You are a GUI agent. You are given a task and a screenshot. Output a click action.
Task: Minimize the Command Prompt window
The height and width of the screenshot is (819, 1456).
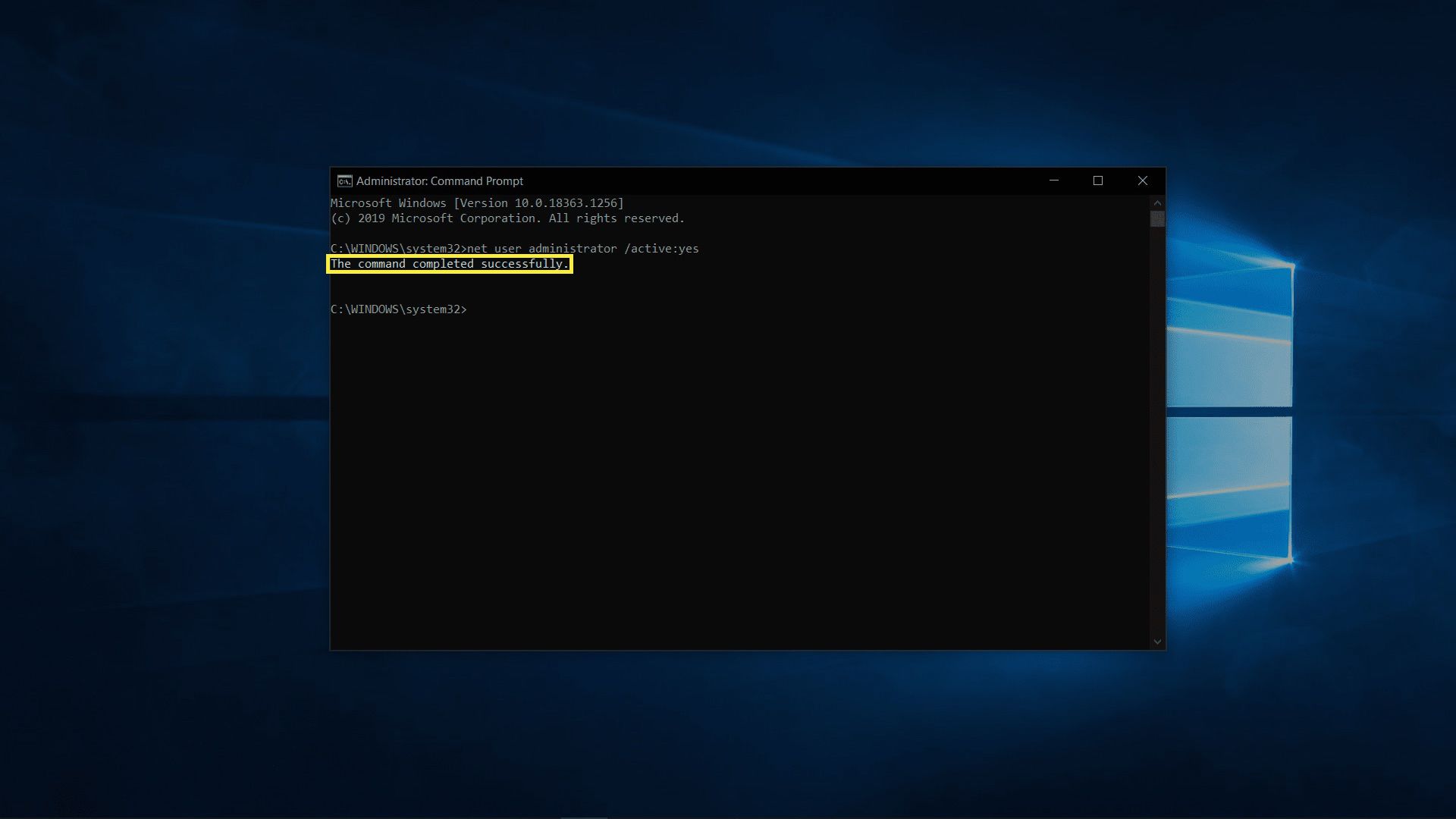click(1054, 180)
